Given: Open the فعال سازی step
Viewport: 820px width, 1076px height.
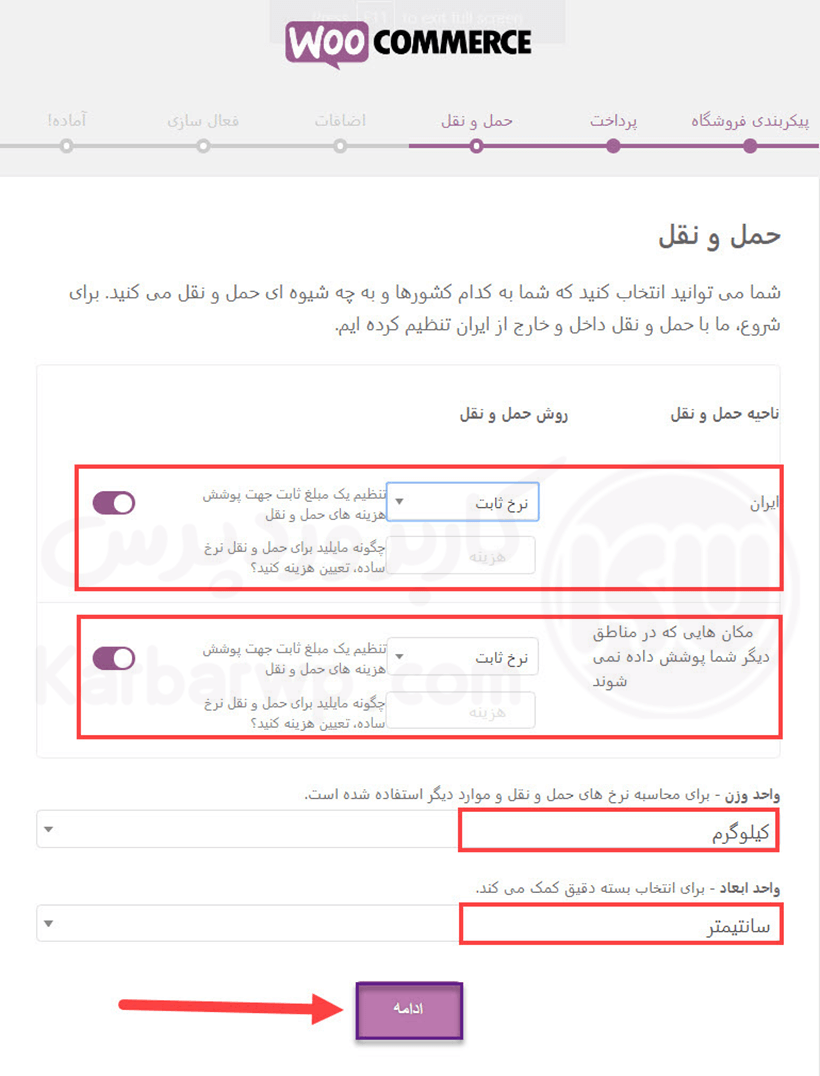Looking at the screenshot, I should pyautogui.click(x=203, y=121).
